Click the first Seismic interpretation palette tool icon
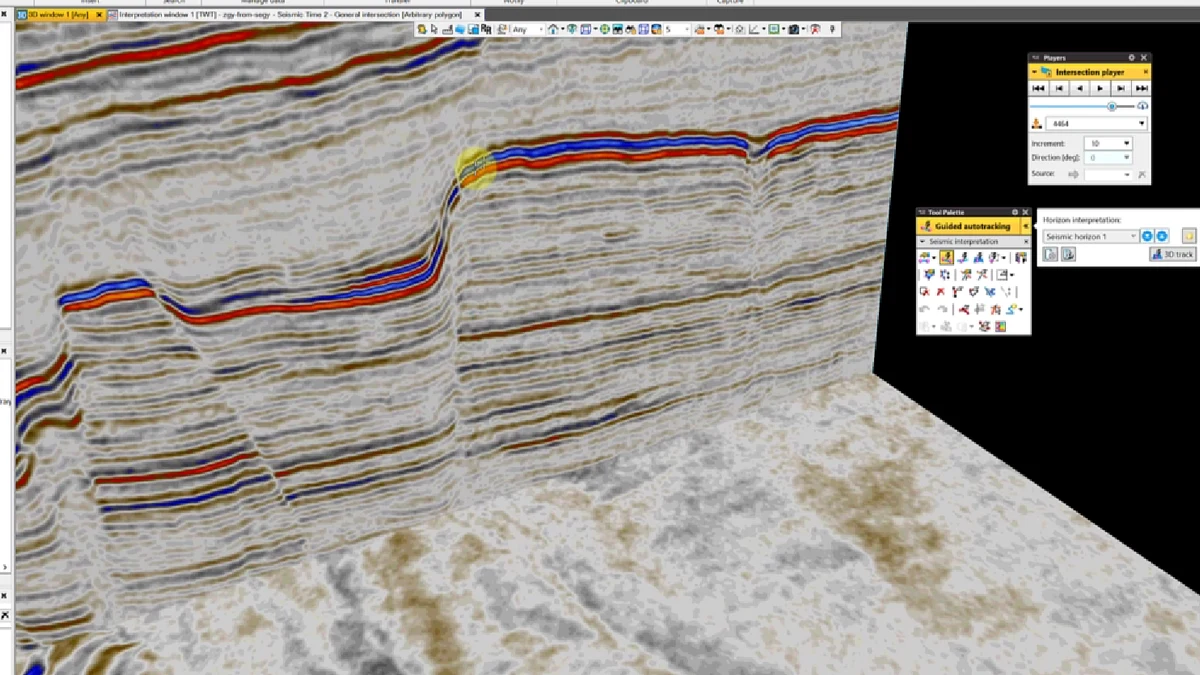The width and height of the screenshot is (1200, 675). pyautogui.click(x=924, y=258)
